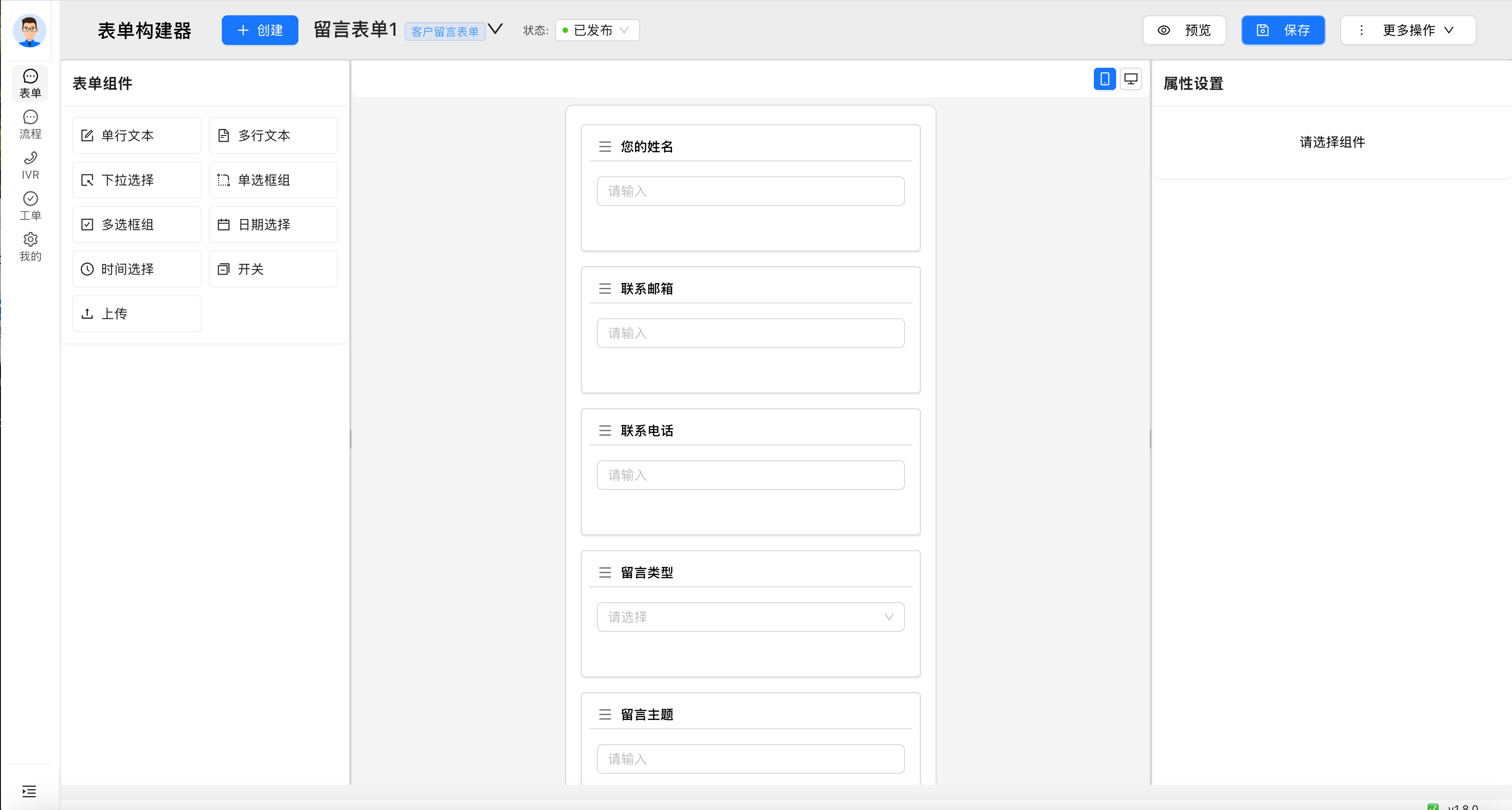The width and height of the screenshot is (1512, 810).
Task: Open 我的 settings section
Action: pos(30,247)
